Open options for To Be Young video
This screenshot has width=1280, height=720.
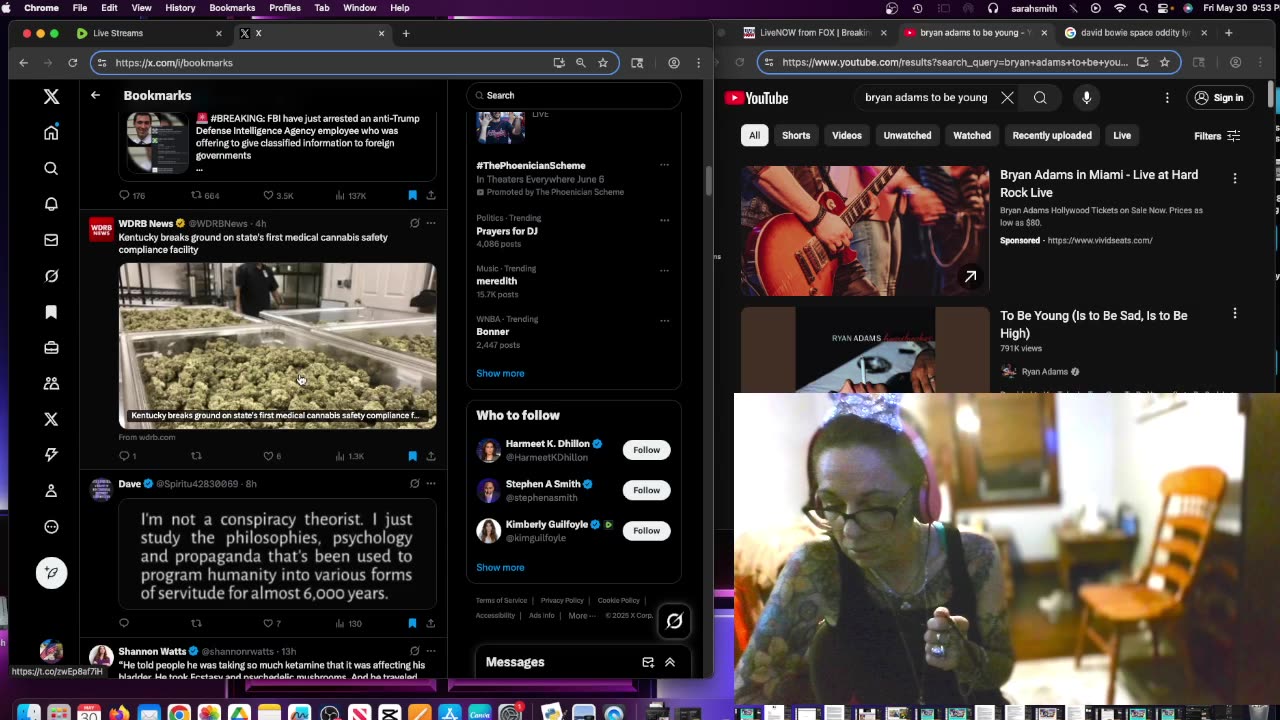tap(1235, 313)
